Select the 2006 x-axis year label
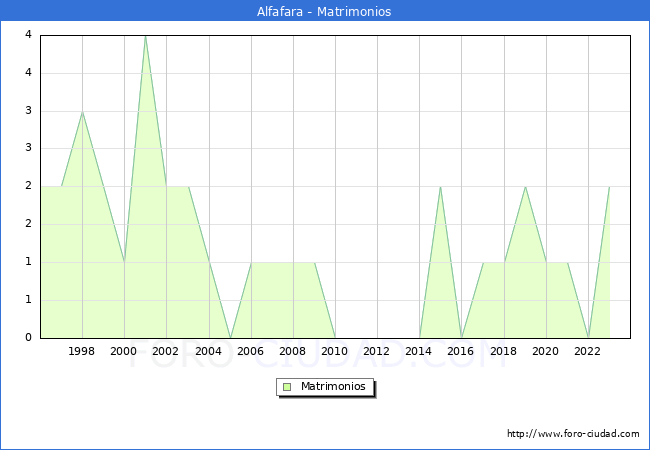Screen dimensions: 650x450 250,351
